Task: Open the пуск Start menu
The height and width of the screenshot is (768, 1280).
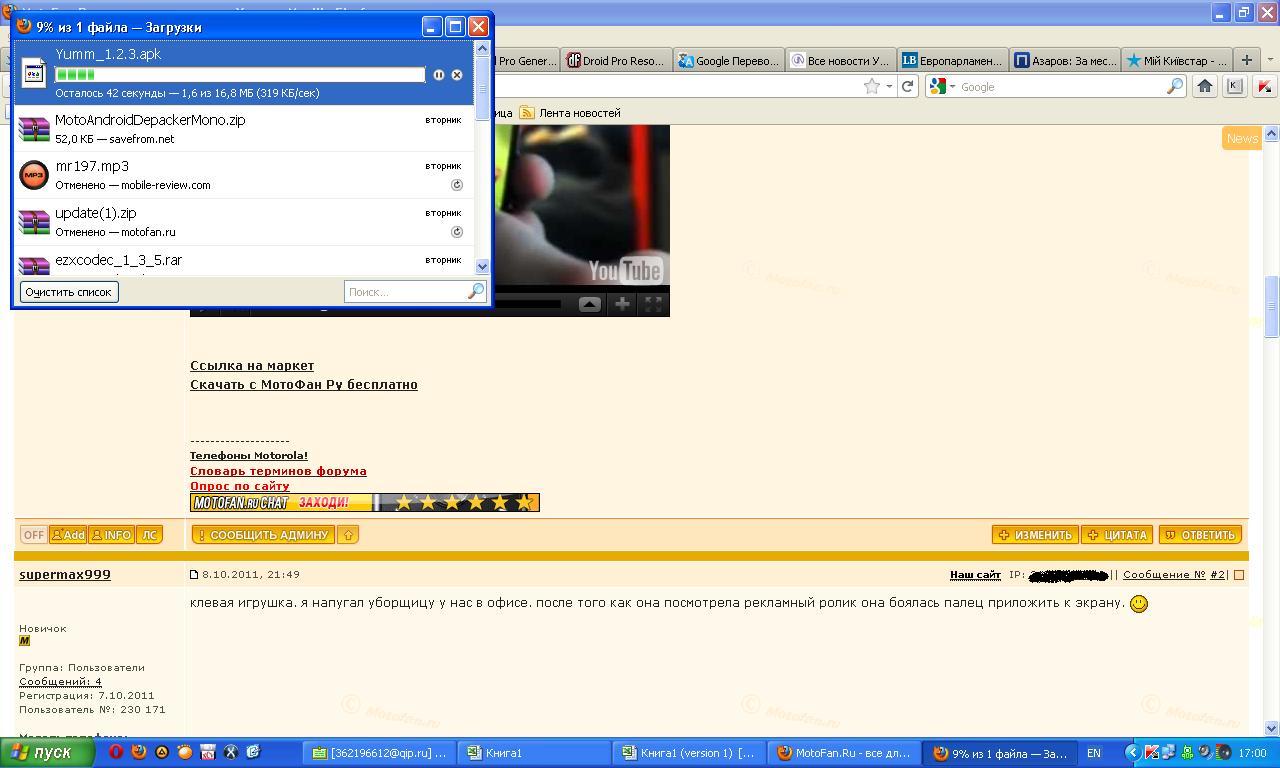Action: pyautogui.click(x=48, y=752)
